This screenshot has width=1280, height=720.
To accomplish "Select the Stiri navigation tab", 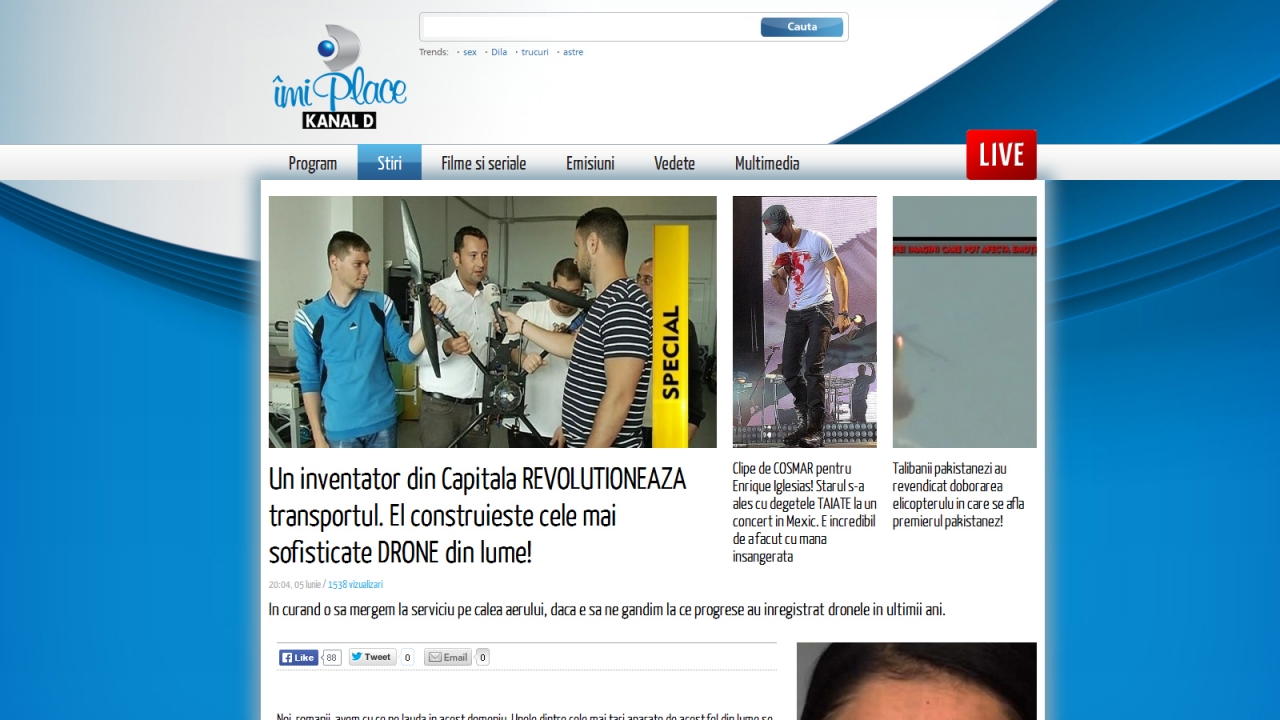I will pos(389,163).
